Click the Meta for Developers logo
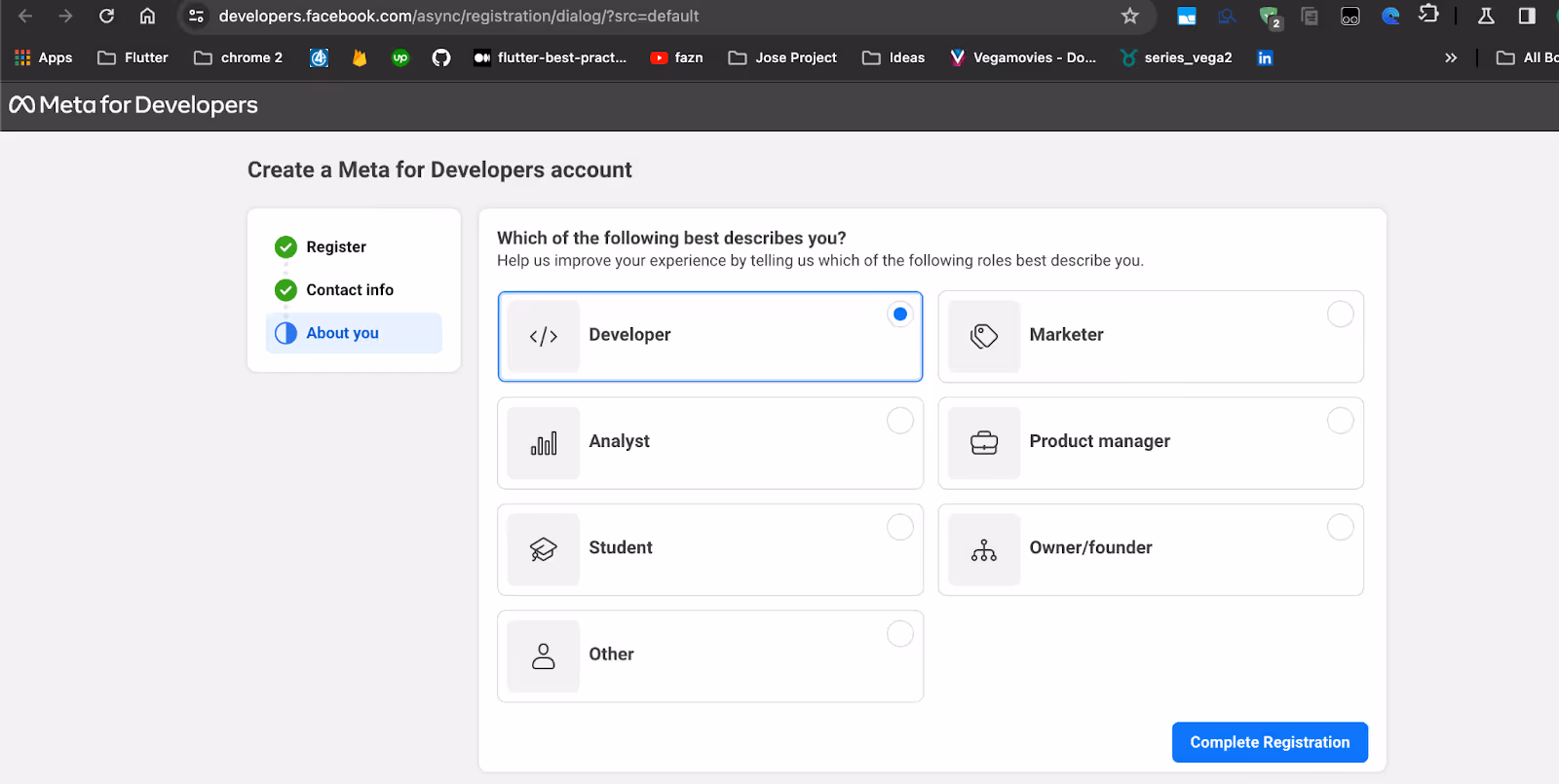 click(x=133, y=105)
